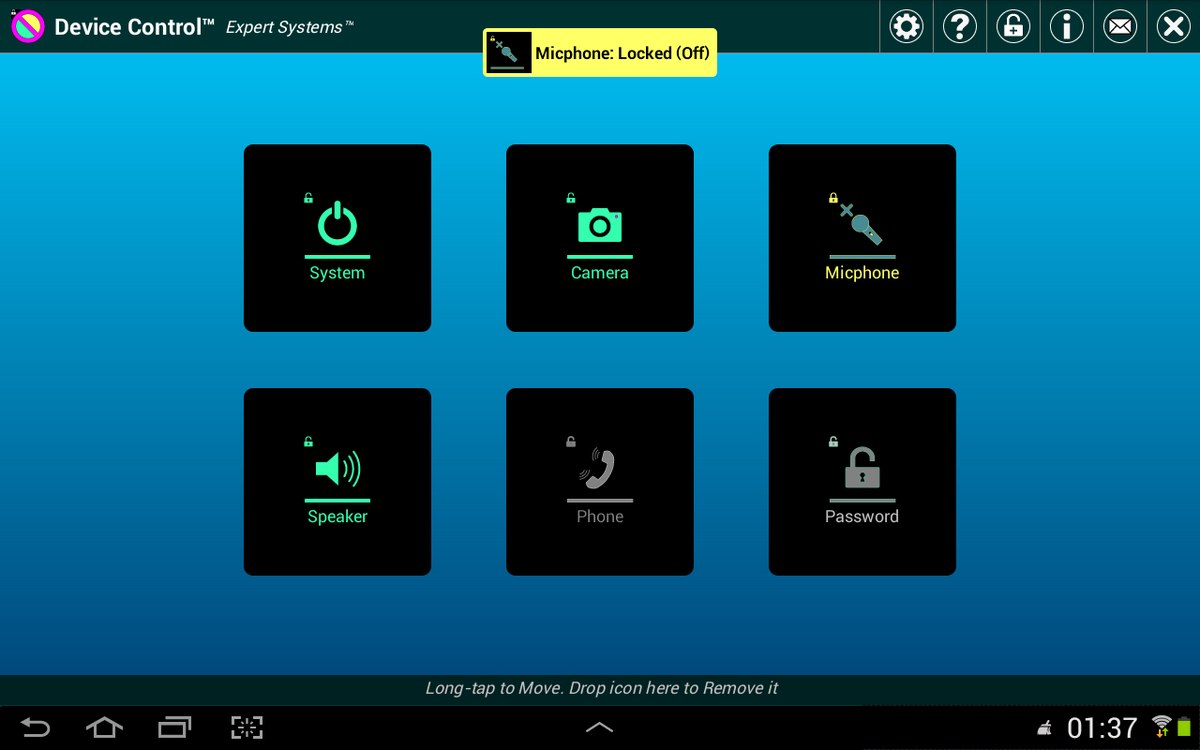Tap the small lock above Micphone icon
The height and width of the screenshot is (750, 1200).
coord(833,198)
